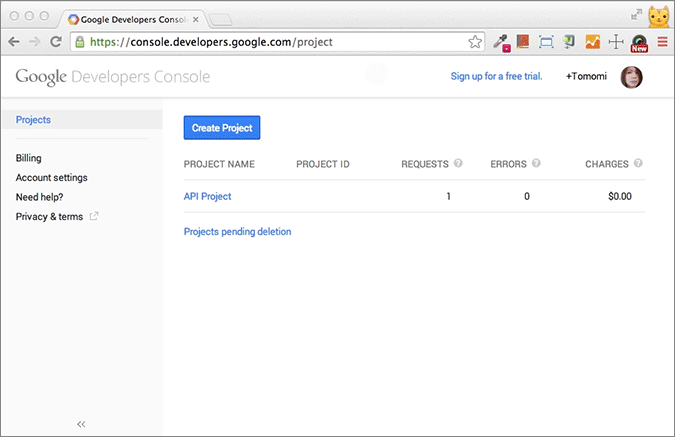The image size is (675, 437).
Task: Open the crosshair ruler extension
Action: (616, 42)
